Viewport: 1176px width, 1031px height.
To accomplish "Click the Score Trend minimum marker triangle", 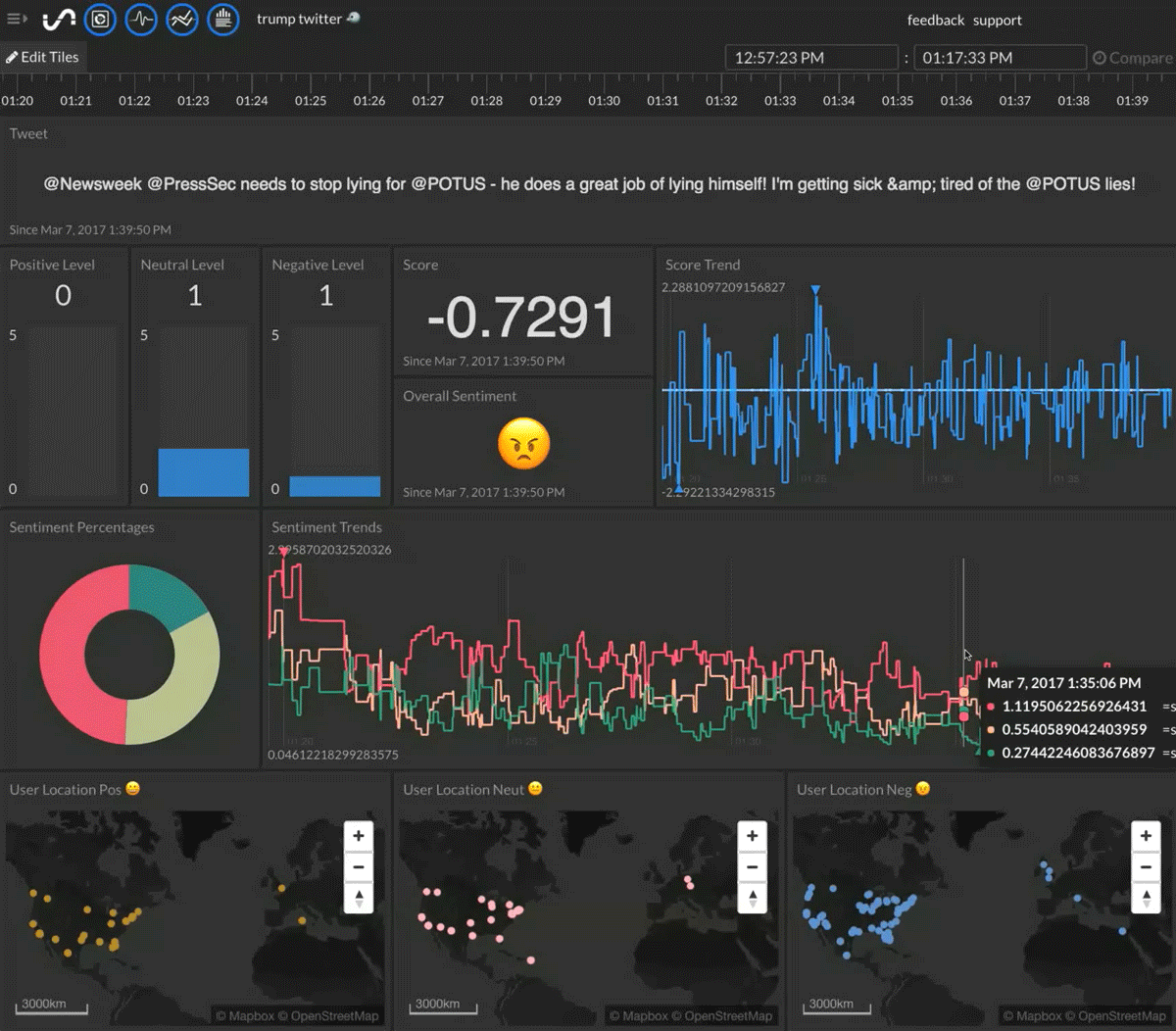I will [678, 486].
